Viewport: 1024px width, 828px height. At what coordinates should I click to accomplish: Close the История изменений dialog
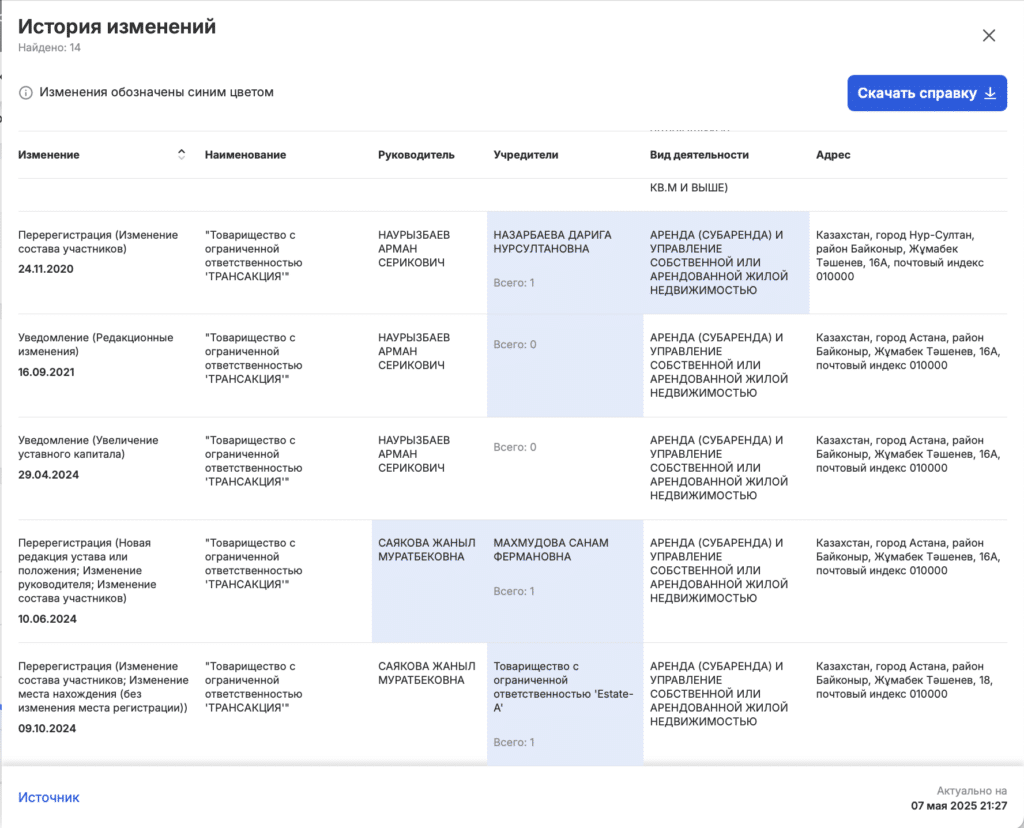pos(989,35)
